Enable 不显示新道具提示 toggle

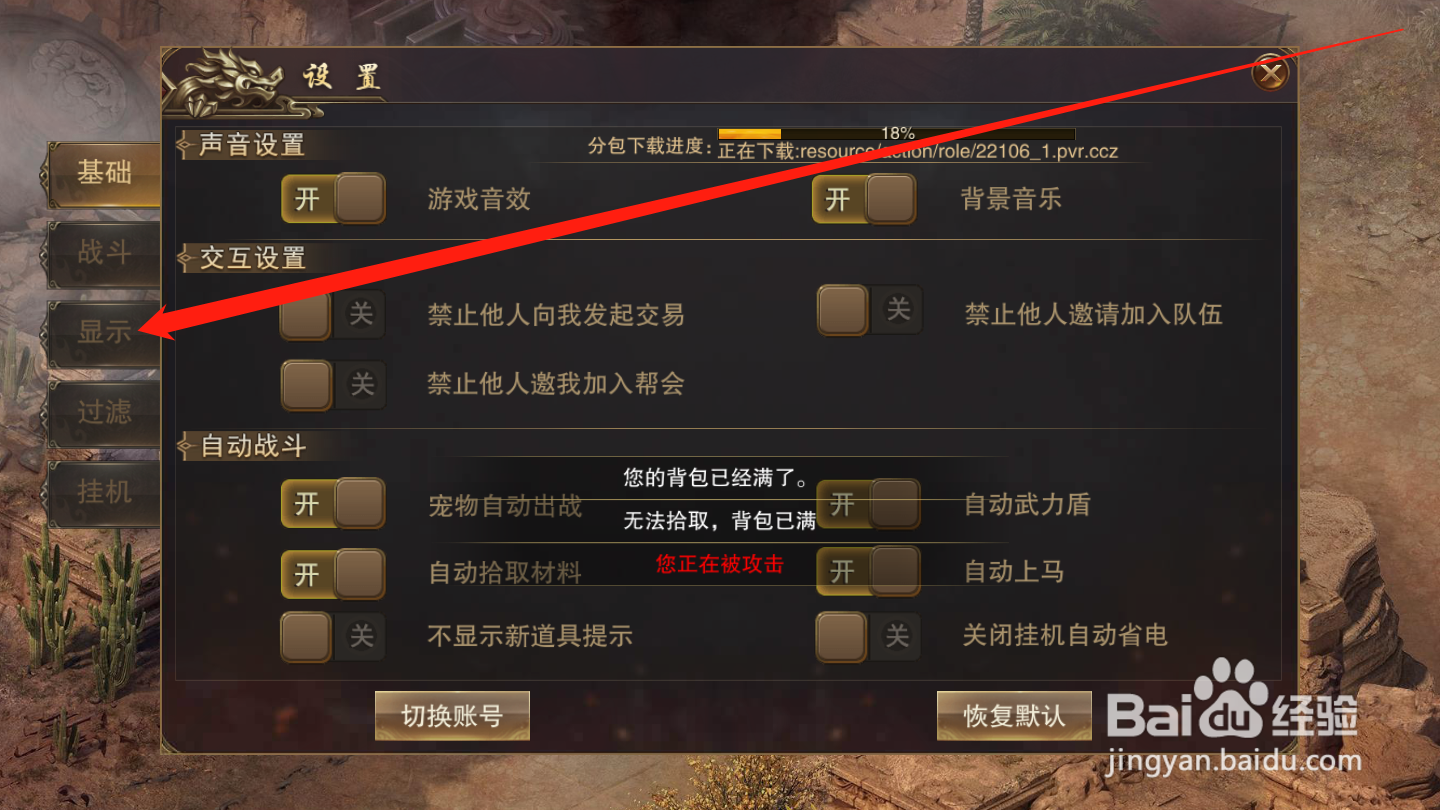click(x=333, y=637)
